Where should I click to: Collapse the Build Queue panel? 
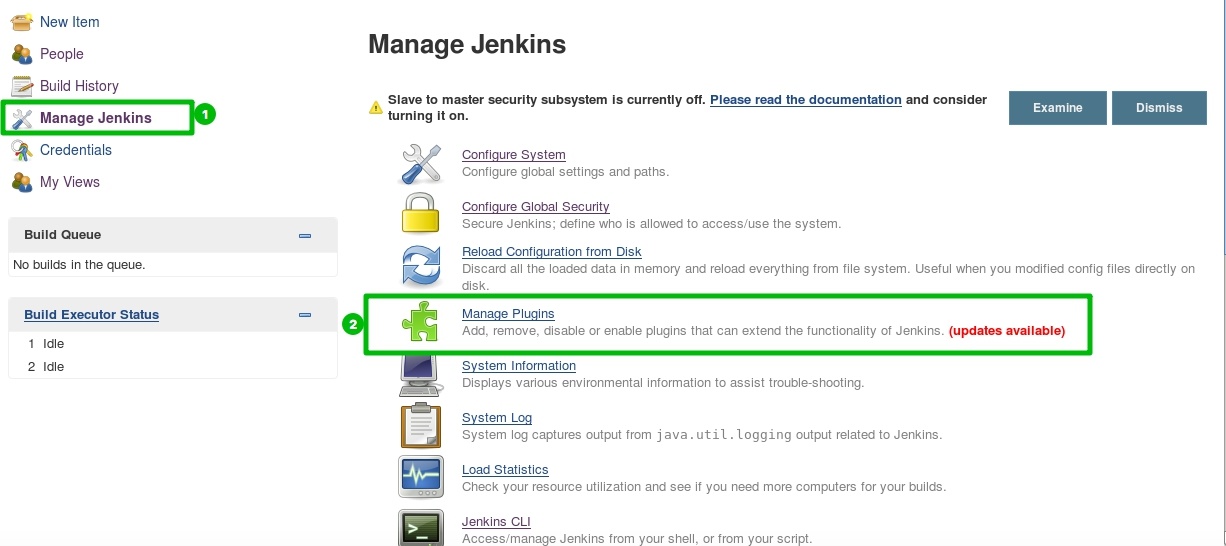click(x=305, y=236)
